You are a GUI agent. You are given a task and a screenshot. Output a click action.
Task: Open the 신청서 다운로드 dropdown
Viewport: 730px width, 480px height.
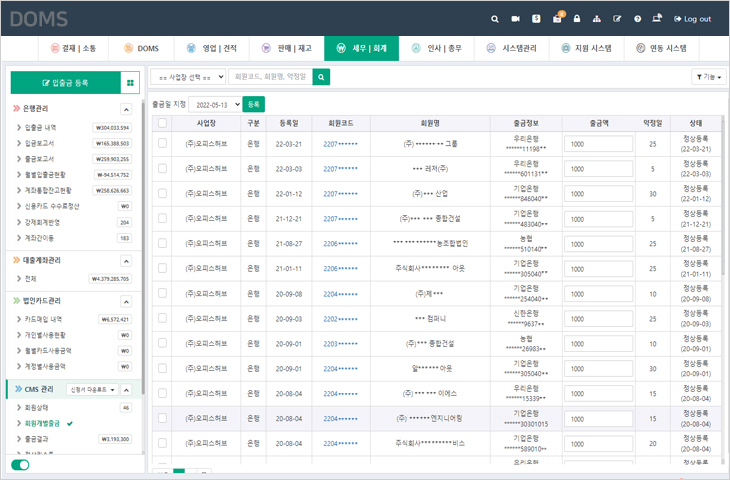pos(93,389)
